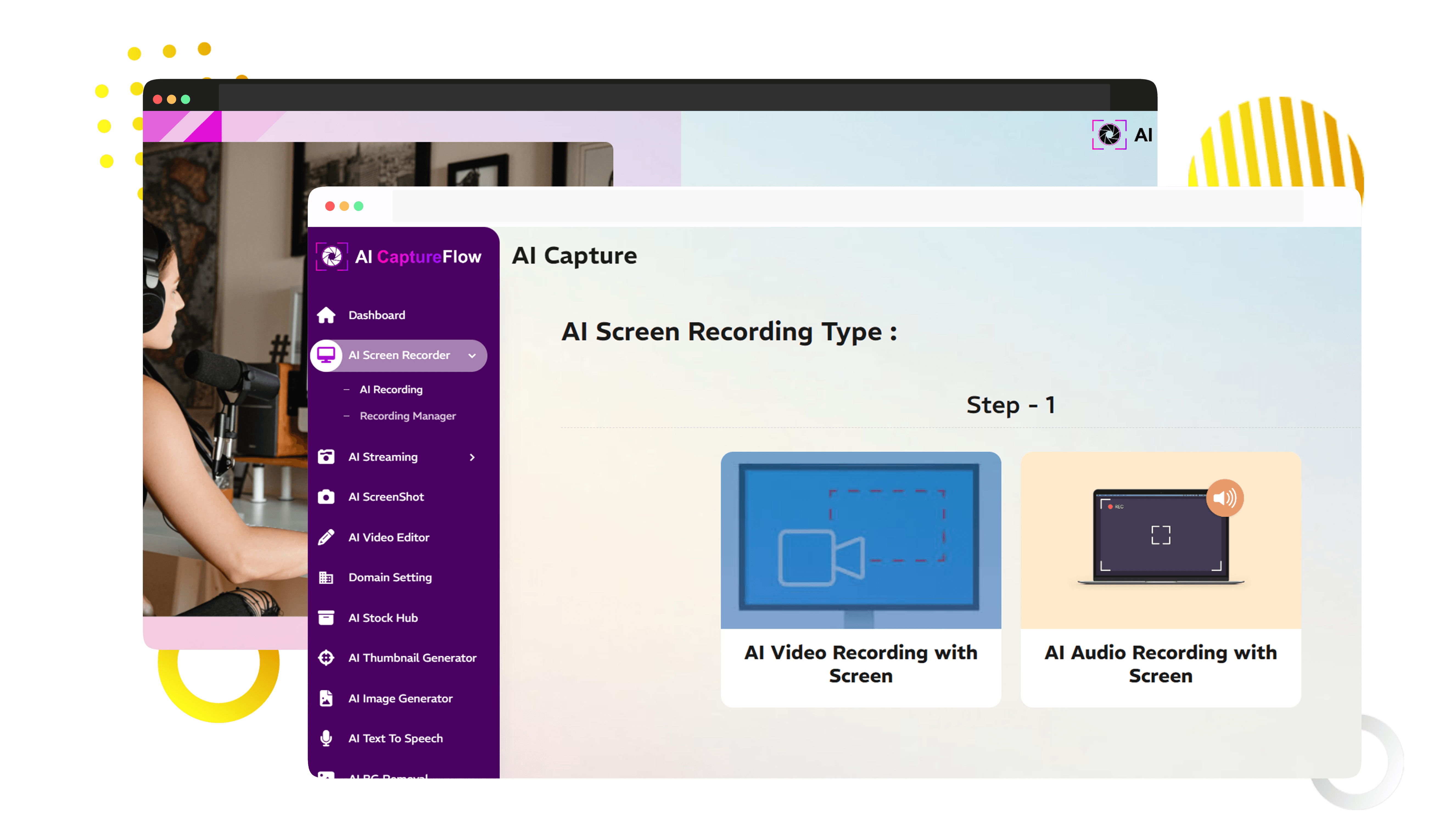
Task: Navigate to AI Stock Hub
Action: 383,618
